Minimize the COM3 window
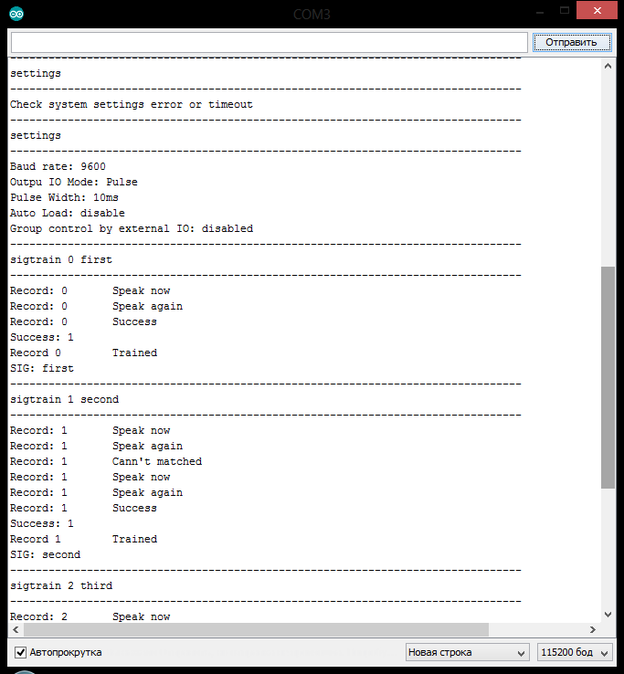This screenshot has width=624, height=674. 540,12
